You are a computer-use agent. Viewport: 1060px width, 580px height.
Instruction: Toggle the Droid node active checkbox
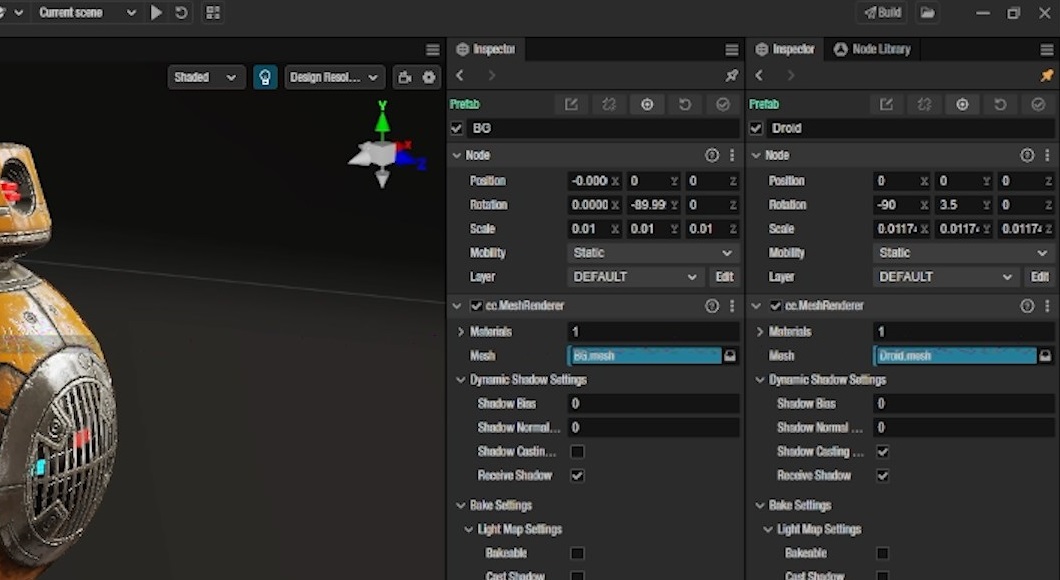click(756, 128)
